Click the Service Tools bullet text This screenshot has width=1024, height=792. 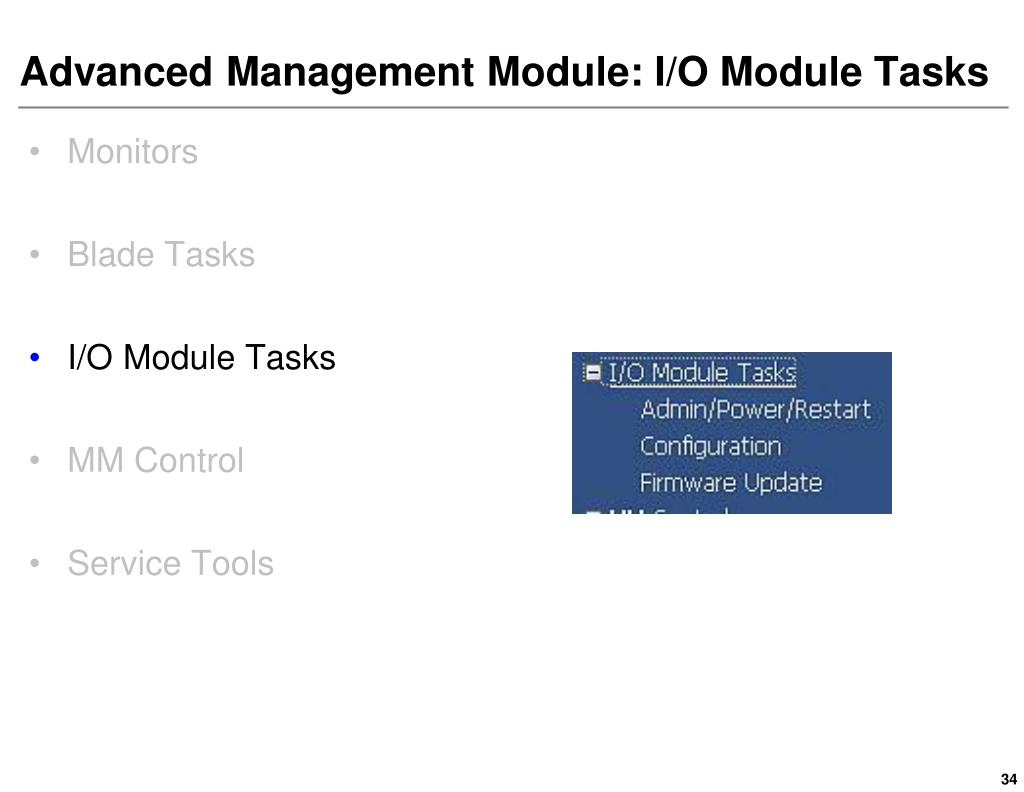click(170, 563)
